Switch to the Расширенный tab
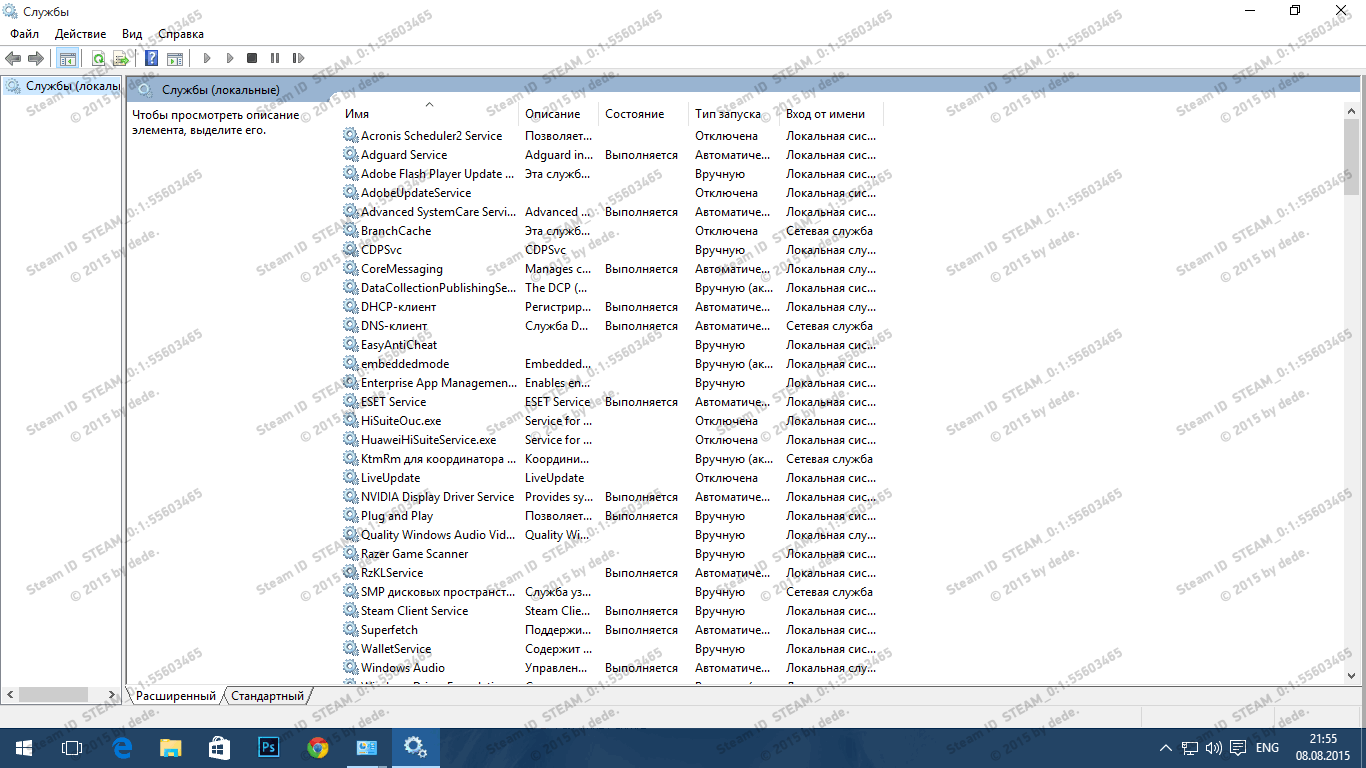 [x=176, y=695]
